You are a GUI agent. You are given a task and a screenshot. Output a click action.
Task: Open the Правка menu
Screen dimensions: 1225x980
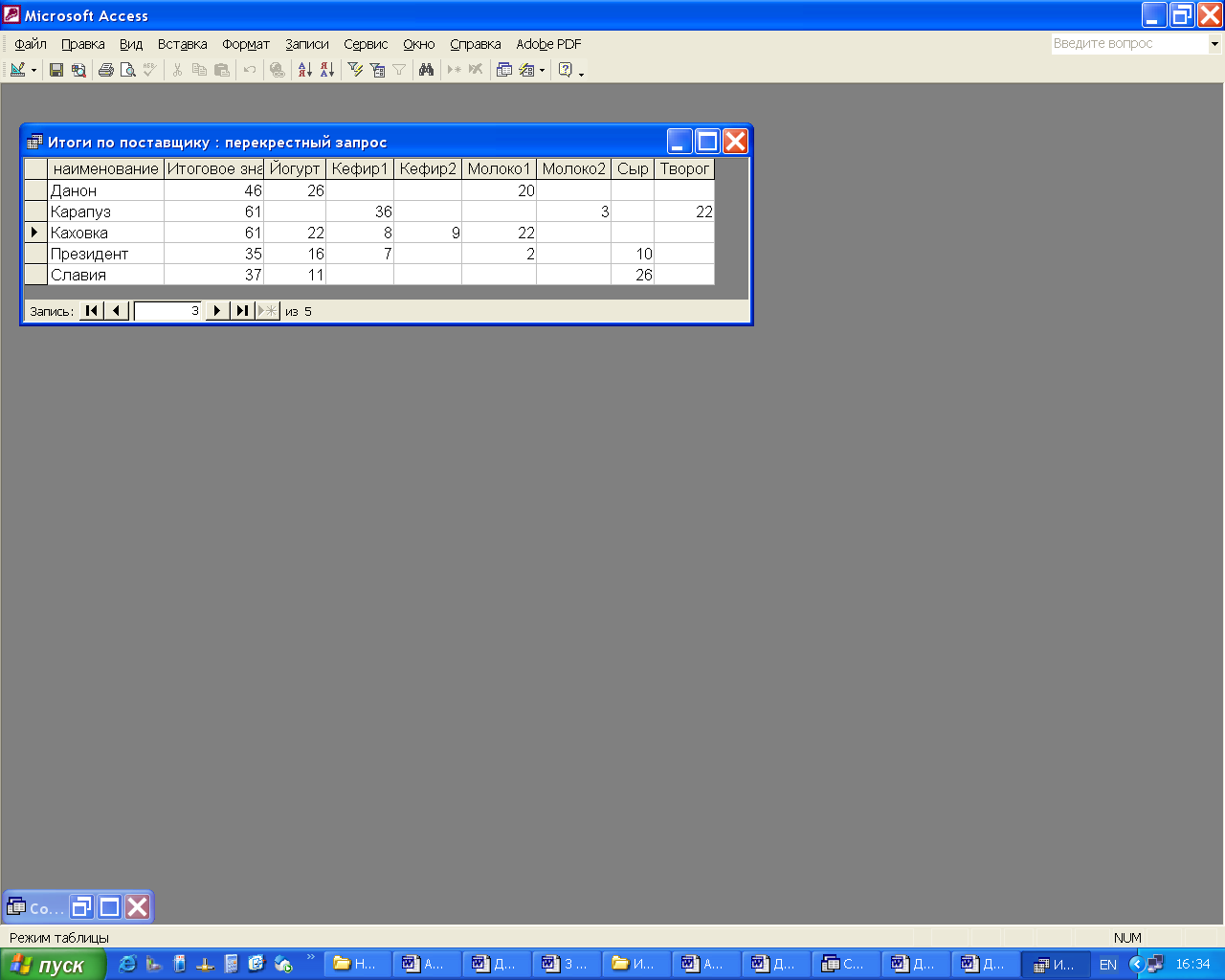[x=83, y=44]
